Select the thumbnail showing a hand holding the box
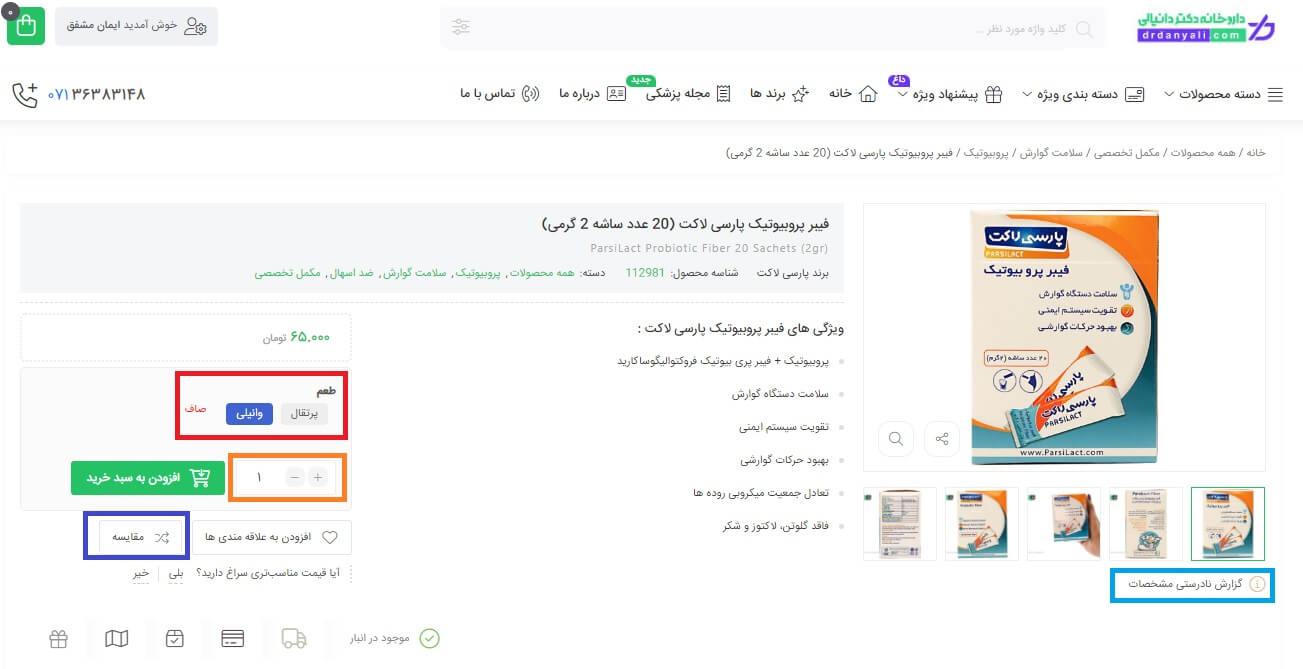 [x=1064, y=524]
